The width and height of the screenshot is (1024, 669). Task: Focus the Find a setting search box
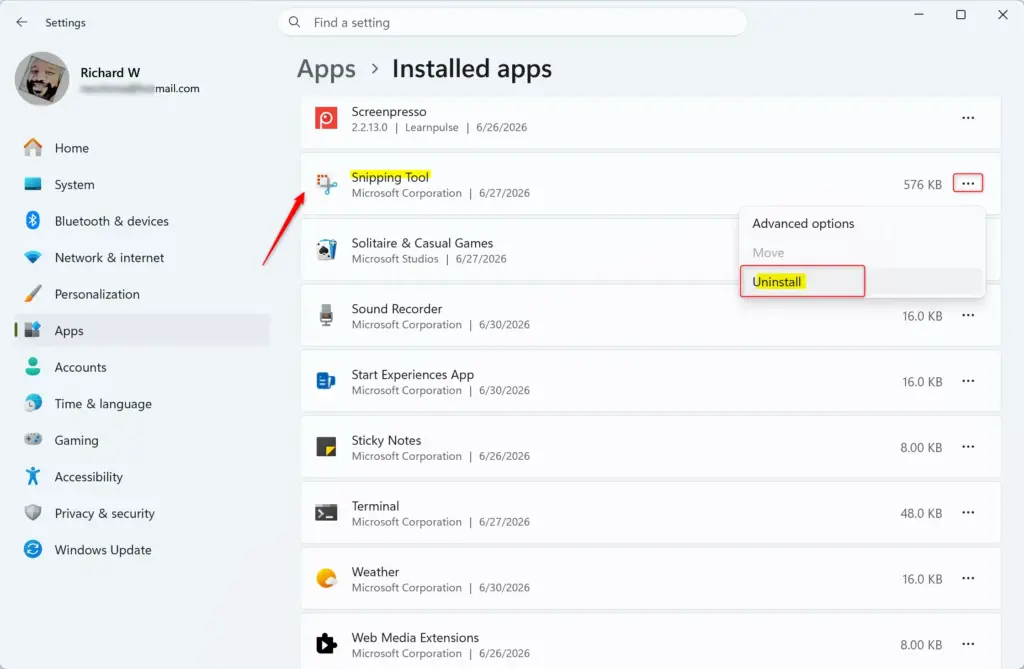click(513, 22)
